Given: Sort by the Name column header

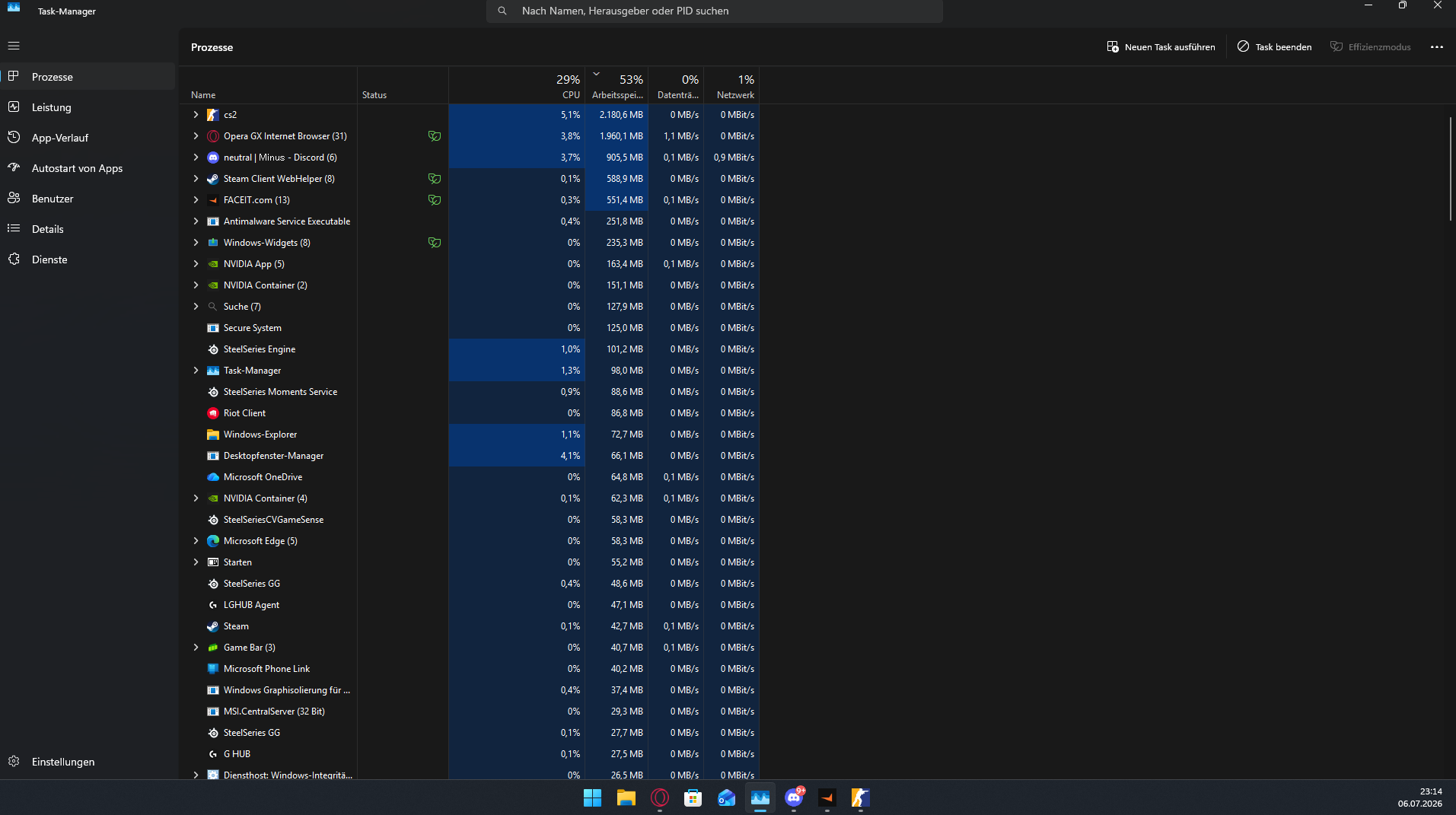Looking at the screenshot, I should point(268,86).
